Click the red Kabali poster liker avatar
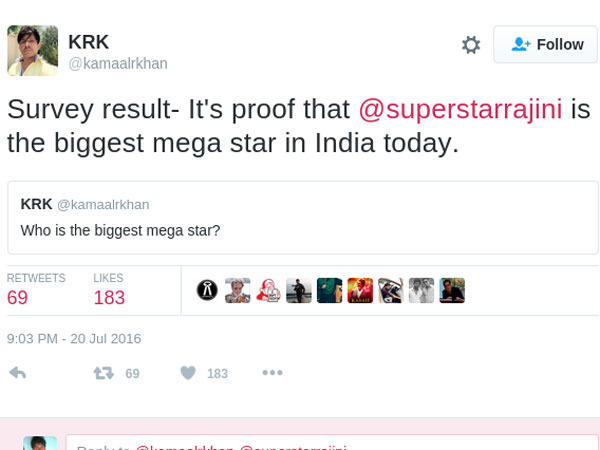This screenshot has height=450, width=600. tap(360, 290)
